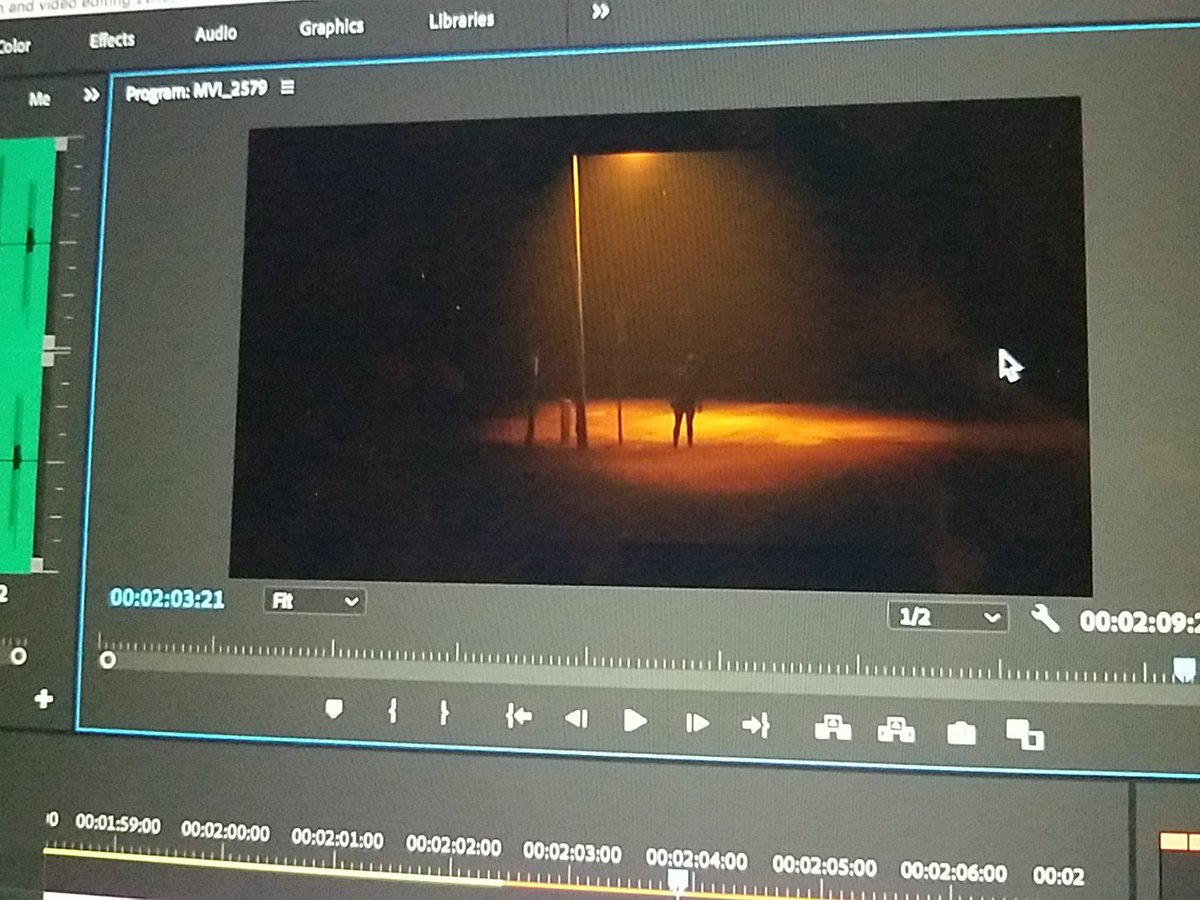Step forward one frame

tap(697, 722)
